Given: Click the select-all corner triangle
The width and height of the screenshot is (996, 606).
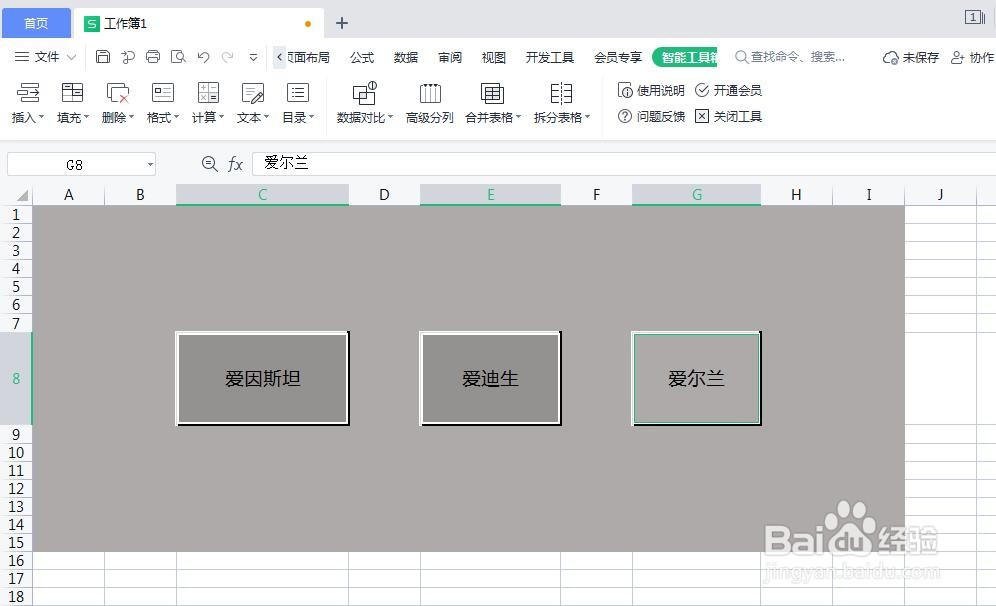Looking at the screenshot, I should pyautogui.click(x=22, y=195).
